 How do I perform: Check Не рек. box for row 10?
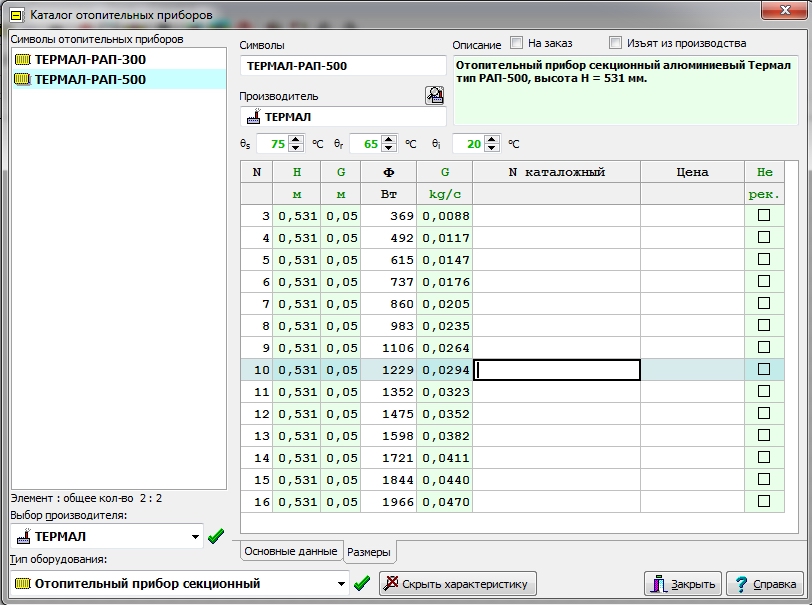click(x=764, y=369)
